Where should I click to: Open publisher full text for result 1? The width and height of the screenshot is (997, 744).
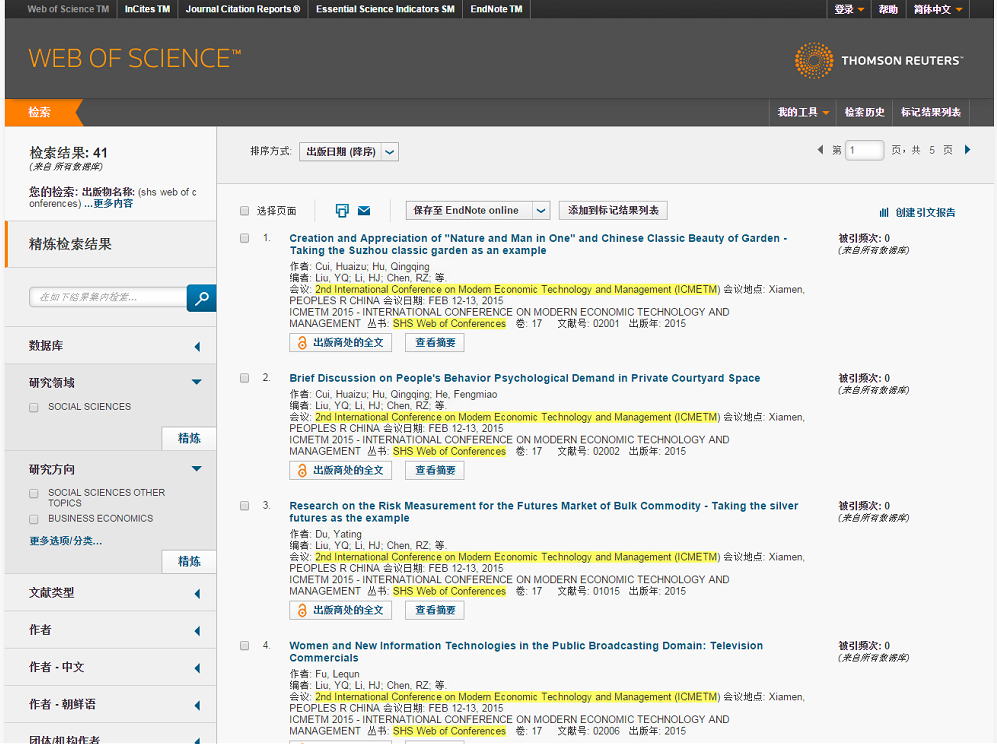pos(340,343)
